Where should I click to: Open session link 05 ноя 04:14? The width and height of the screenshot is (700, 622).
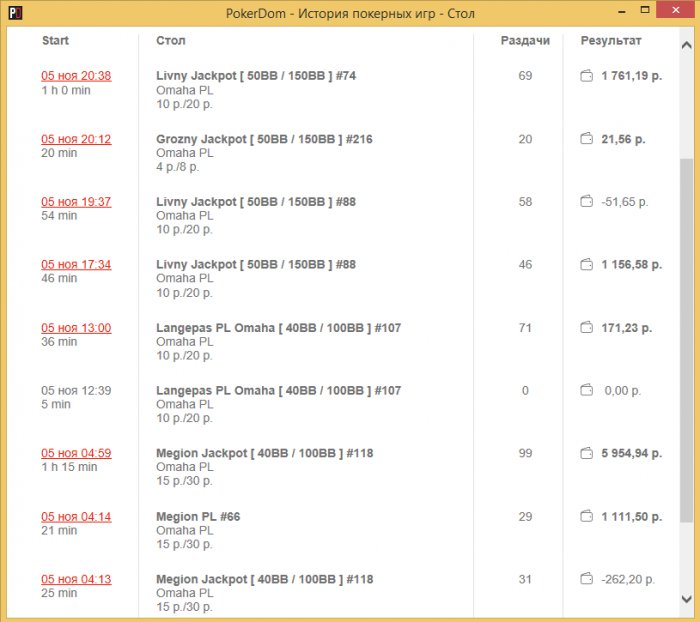(76, 517)
